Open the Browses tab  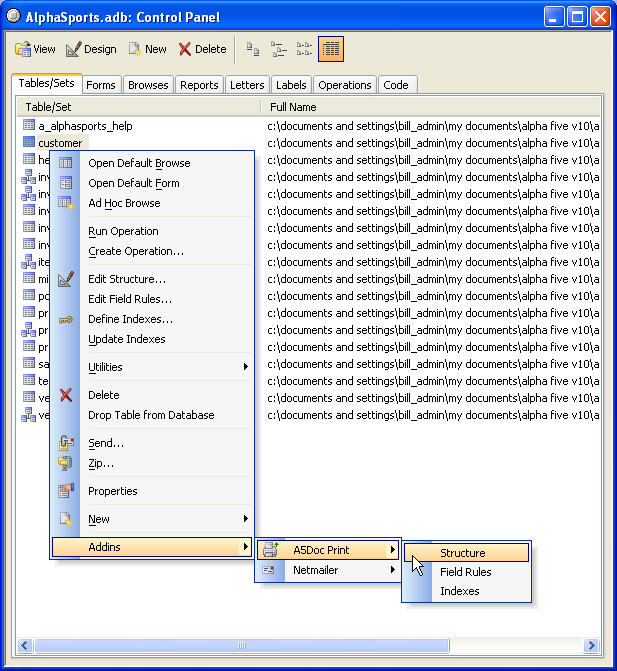click(x=148, y=85)
